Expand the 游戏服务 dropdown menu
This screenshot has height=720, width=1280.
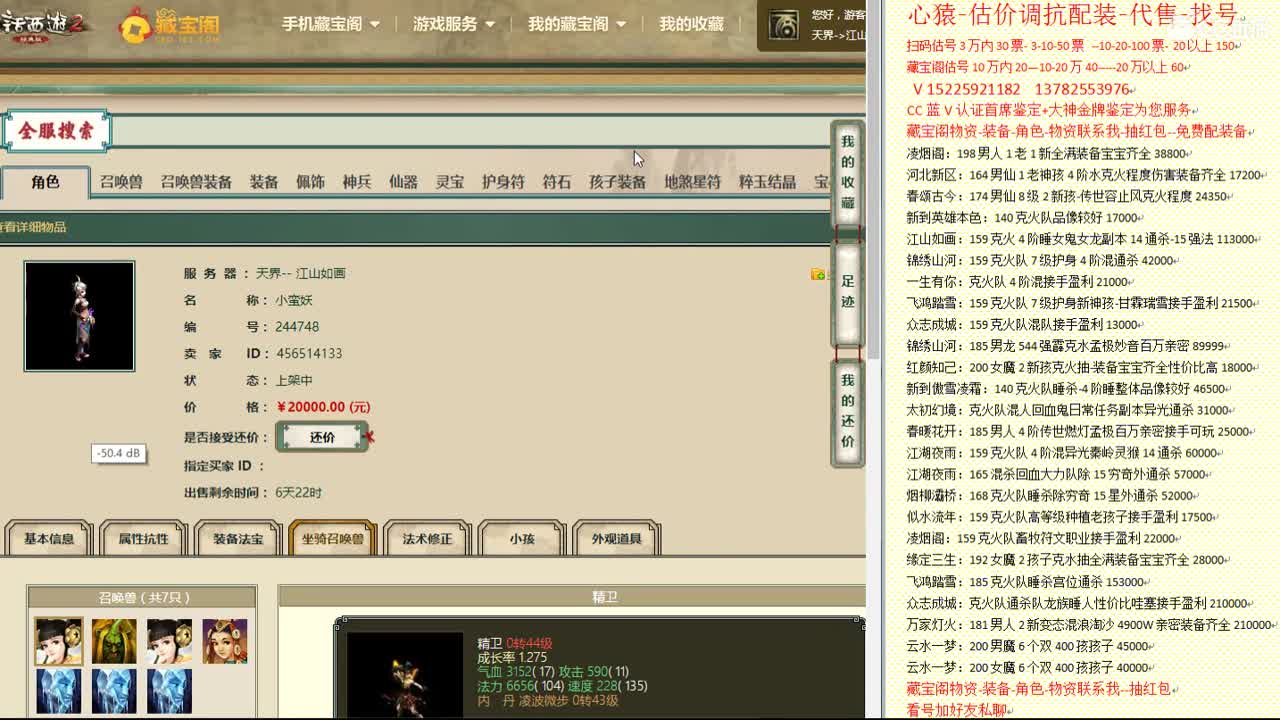point(454,24)
